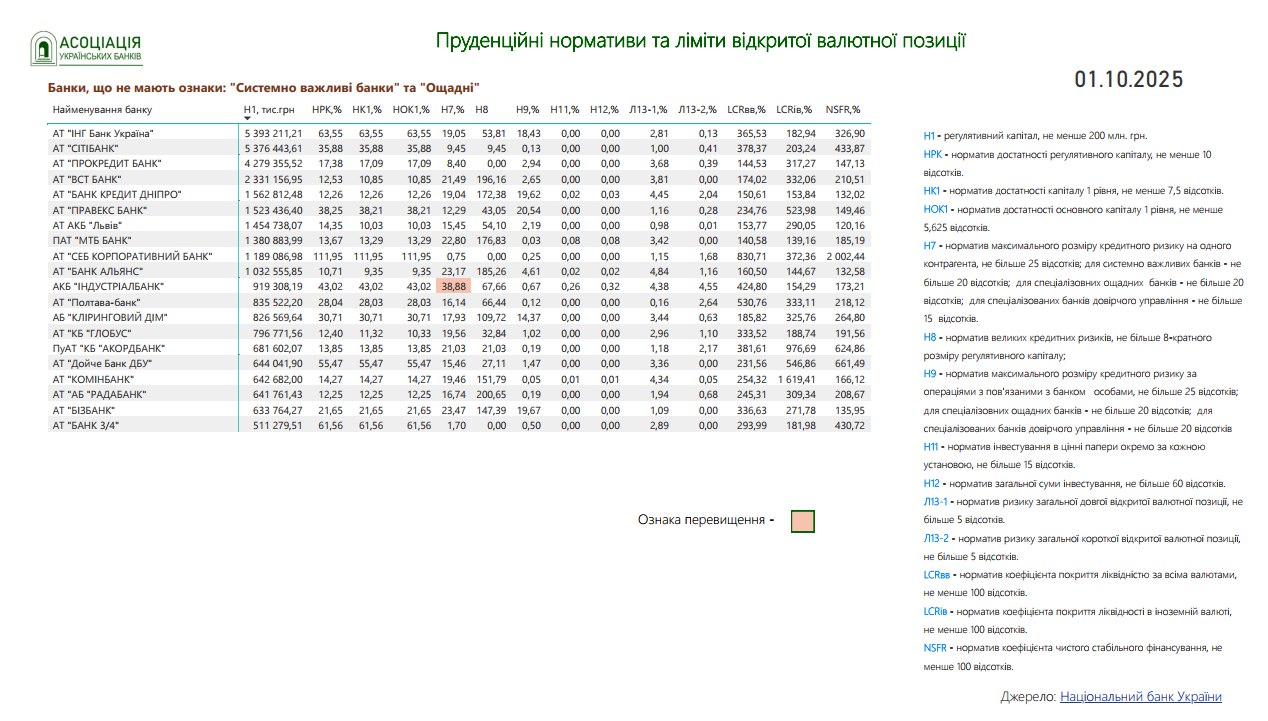Click the exceedance legend color swatch
The image size is (1268, 721).
click(x=802, y=521)
